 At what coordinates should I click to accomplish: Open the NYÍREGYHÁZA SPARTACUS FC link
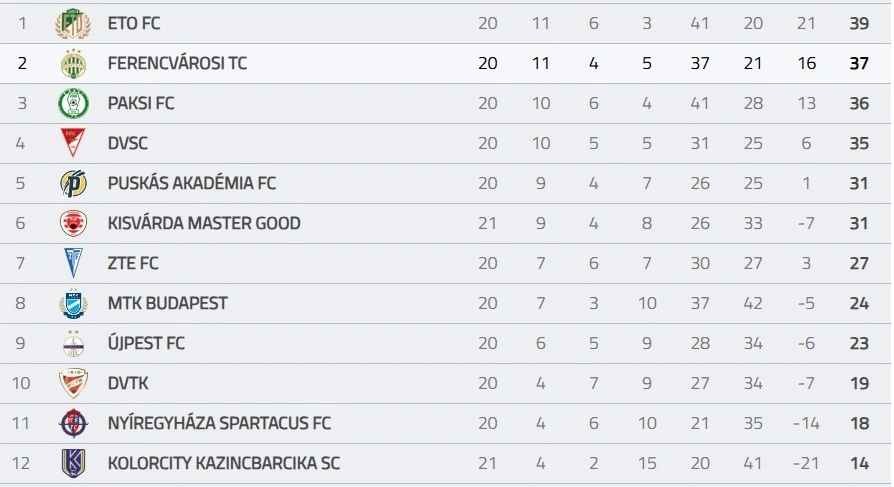(219, 423)
